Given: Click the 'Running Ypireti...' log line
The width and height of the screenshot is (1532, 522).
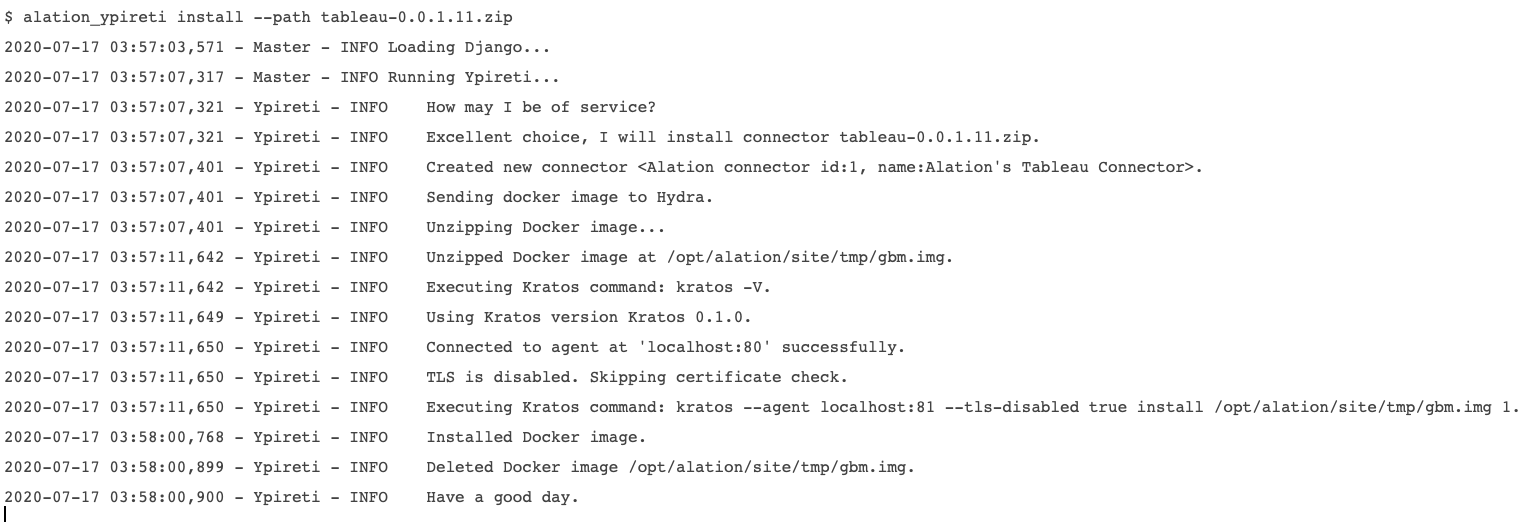Looking at the screenshot, I should [281, 77].
